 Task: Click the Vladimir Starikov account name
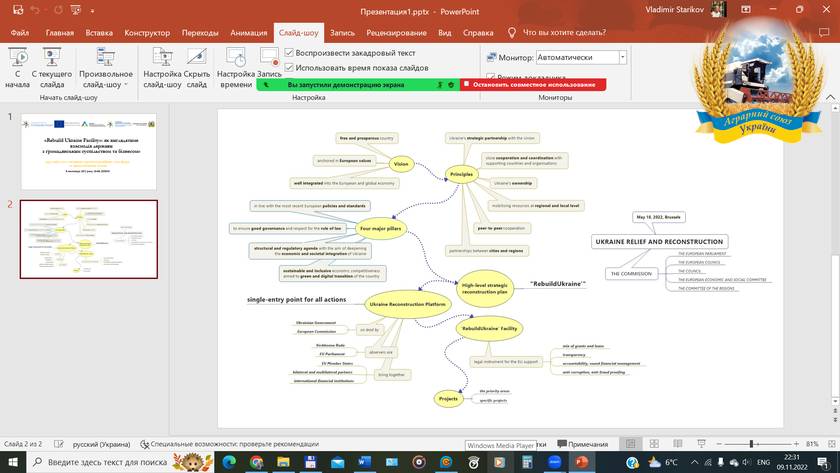pos(674,10)
